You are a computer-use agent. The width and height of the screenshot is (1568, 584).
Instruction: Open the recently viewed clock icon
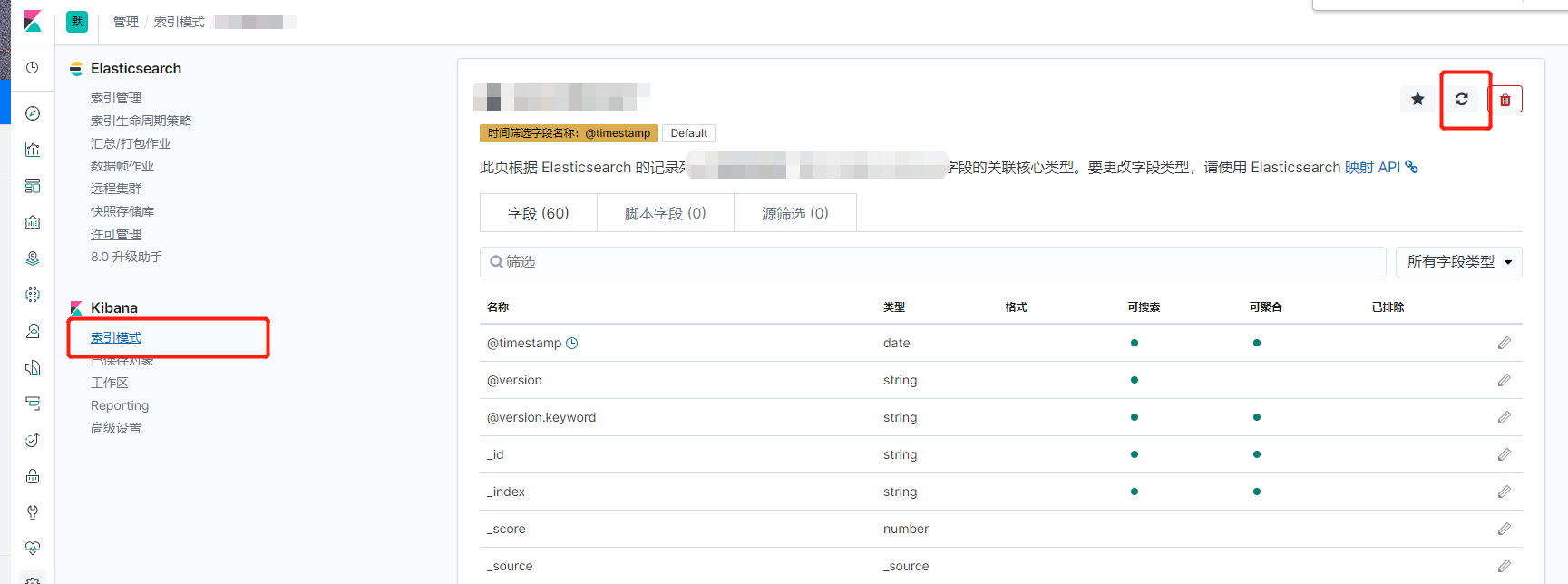coord(33,68)
